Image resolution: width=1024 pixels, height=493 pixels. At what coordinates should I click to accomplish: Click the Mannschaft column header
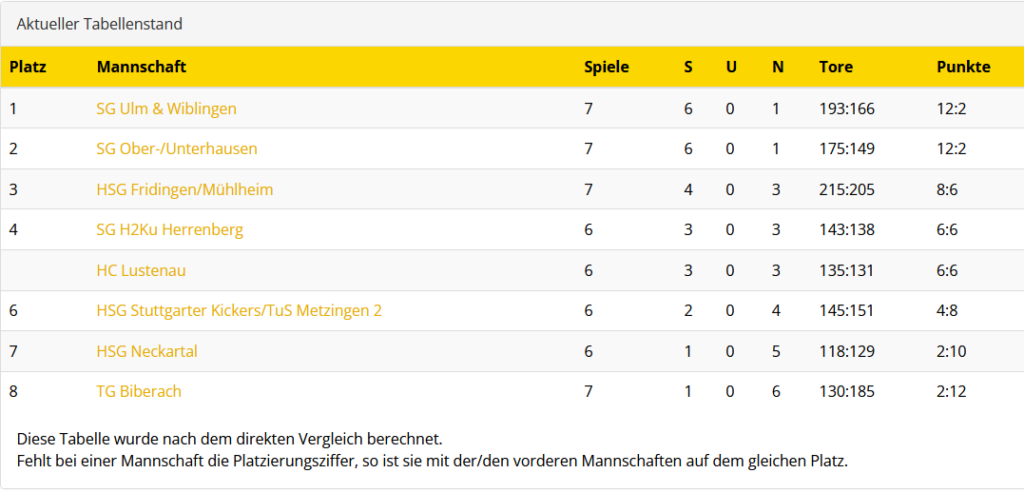(x=141, y=67)
